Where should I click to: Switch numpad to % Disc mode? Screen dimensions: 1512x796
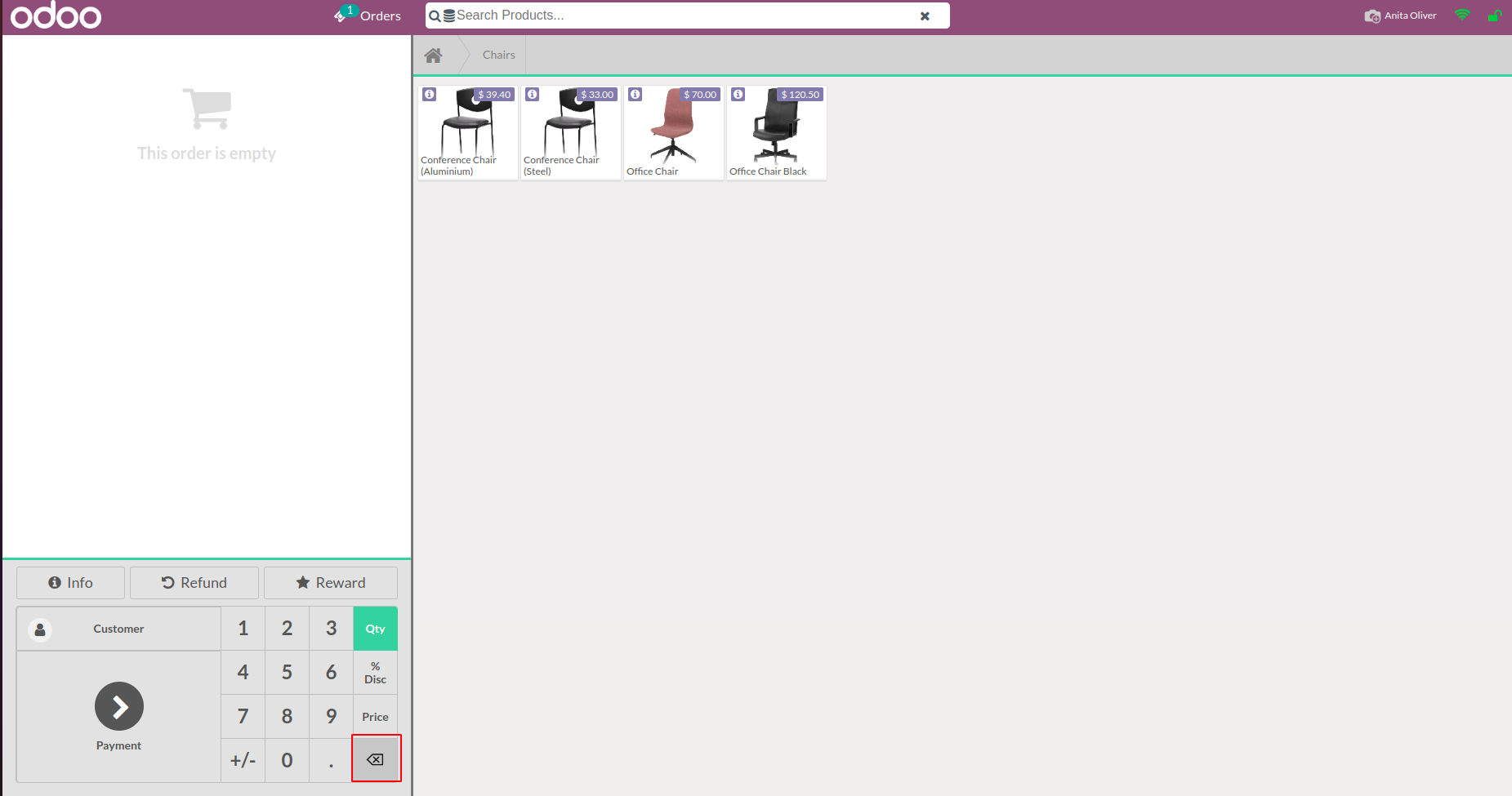pos(376,673)
